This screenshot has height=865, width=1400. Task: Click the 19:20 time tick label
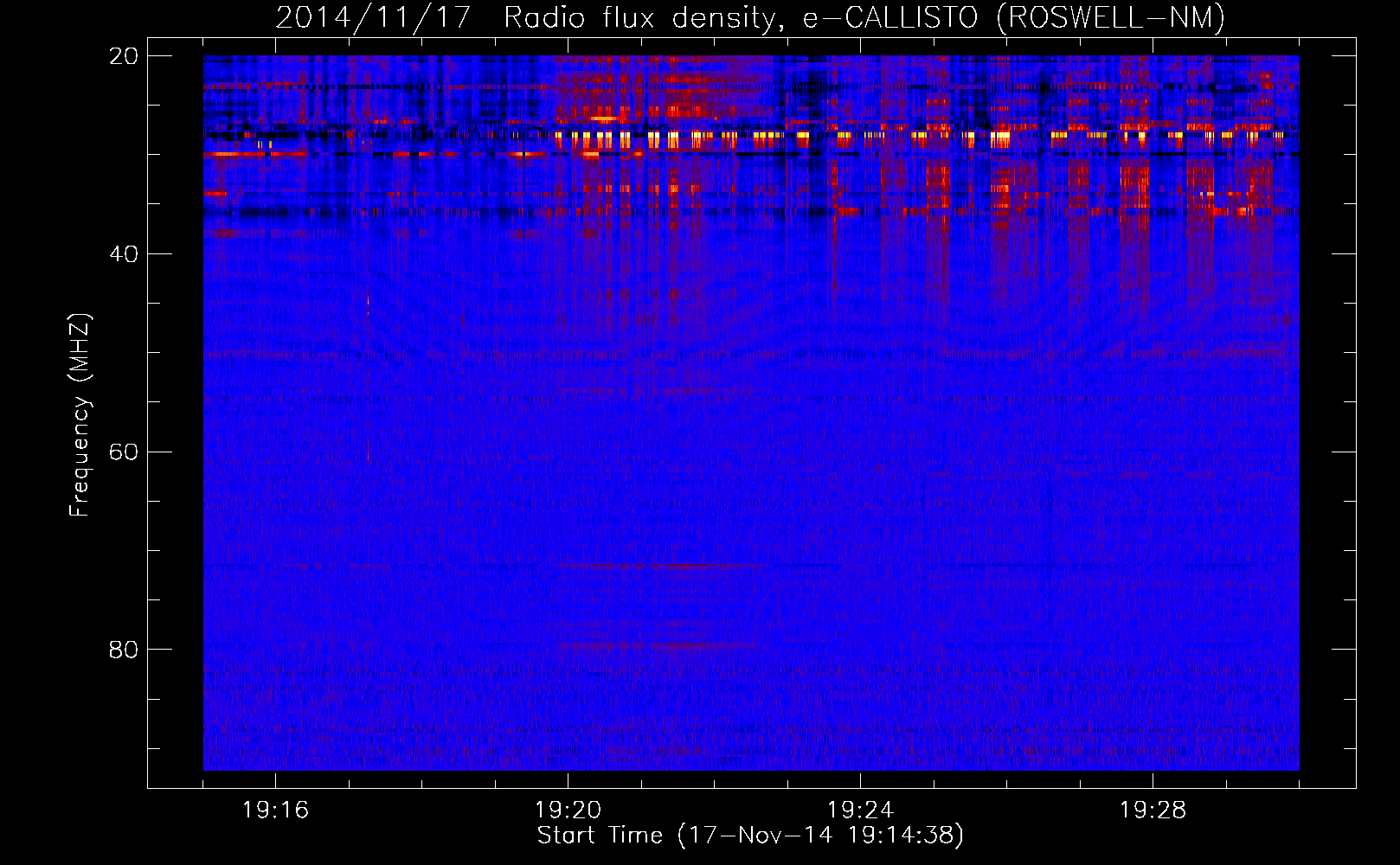568,811
